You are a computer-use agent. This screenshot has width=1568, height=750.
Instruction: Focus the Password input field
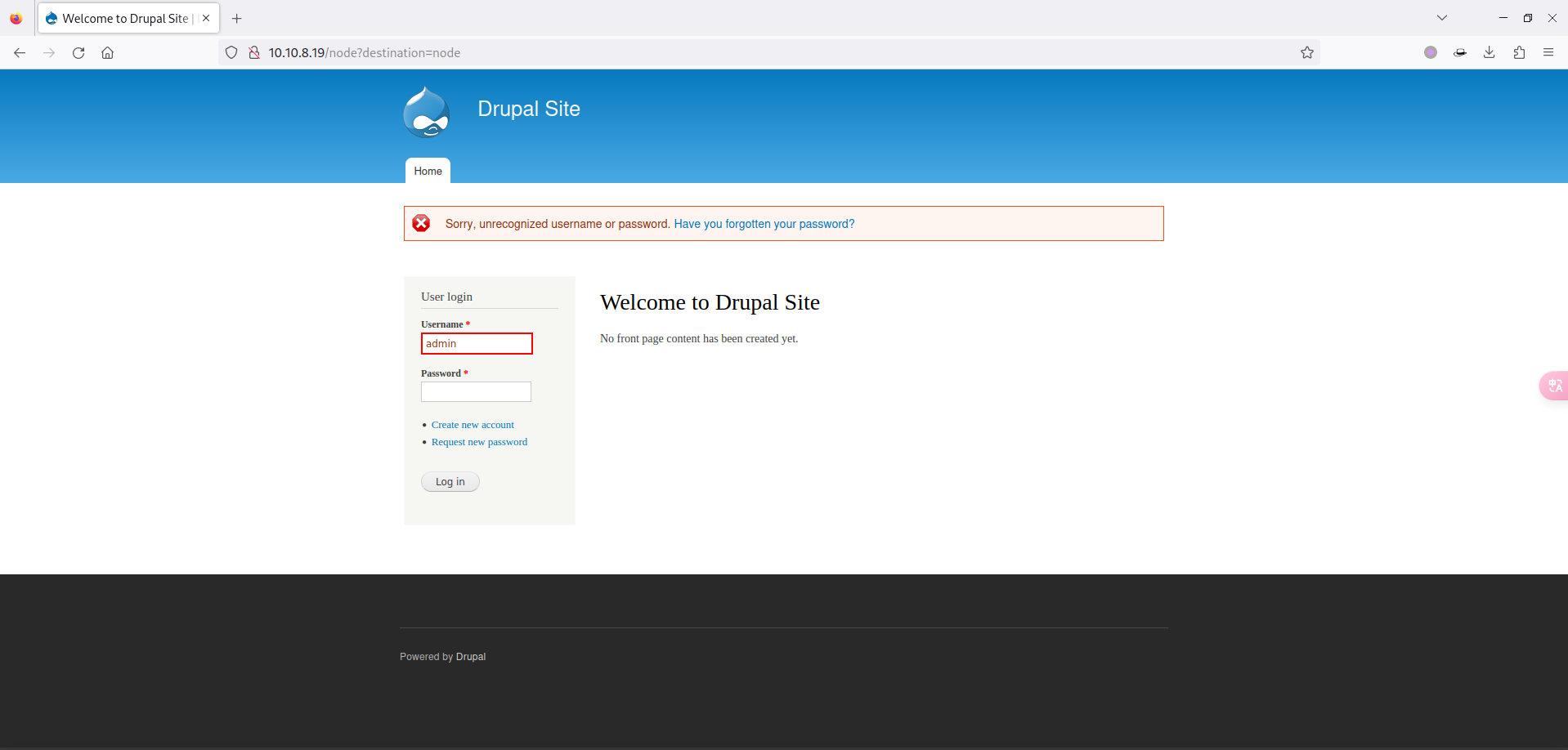click(x=476, y=392)
